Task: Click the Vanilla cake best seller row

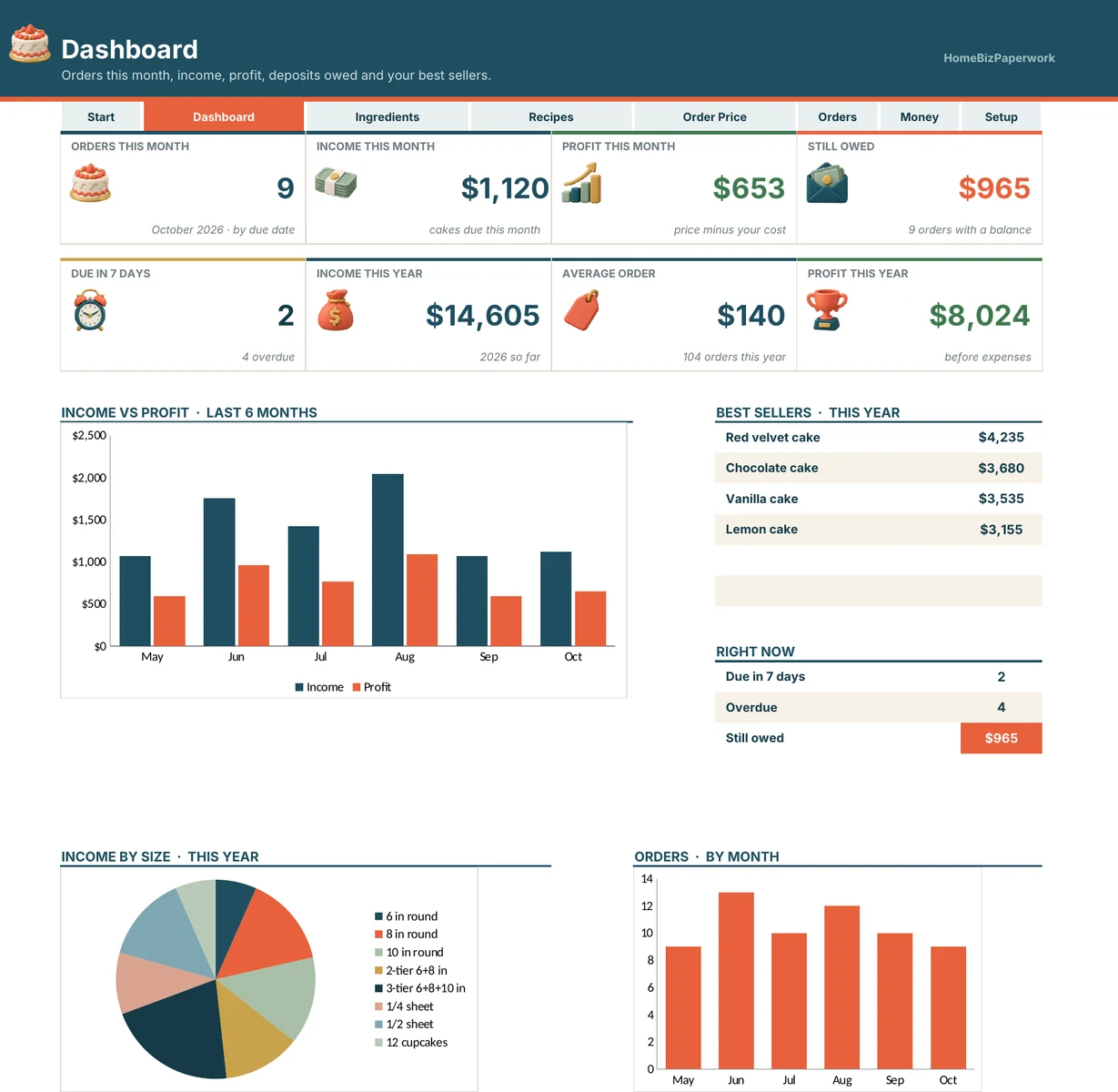Action: click(x=879, y=499)
